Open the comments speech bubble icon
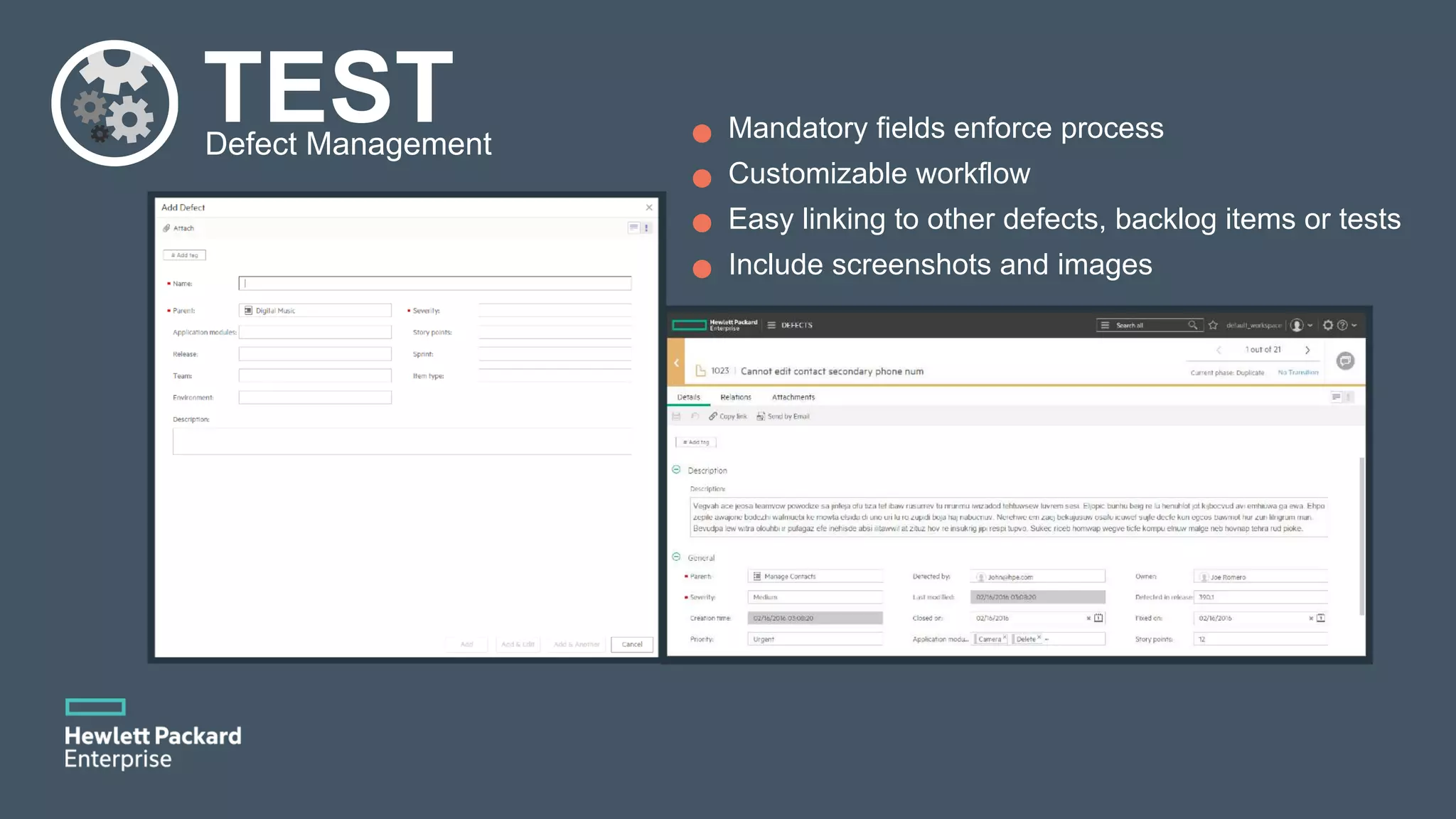This screenshot has width=1456, height=819. tap(1345, 361)
